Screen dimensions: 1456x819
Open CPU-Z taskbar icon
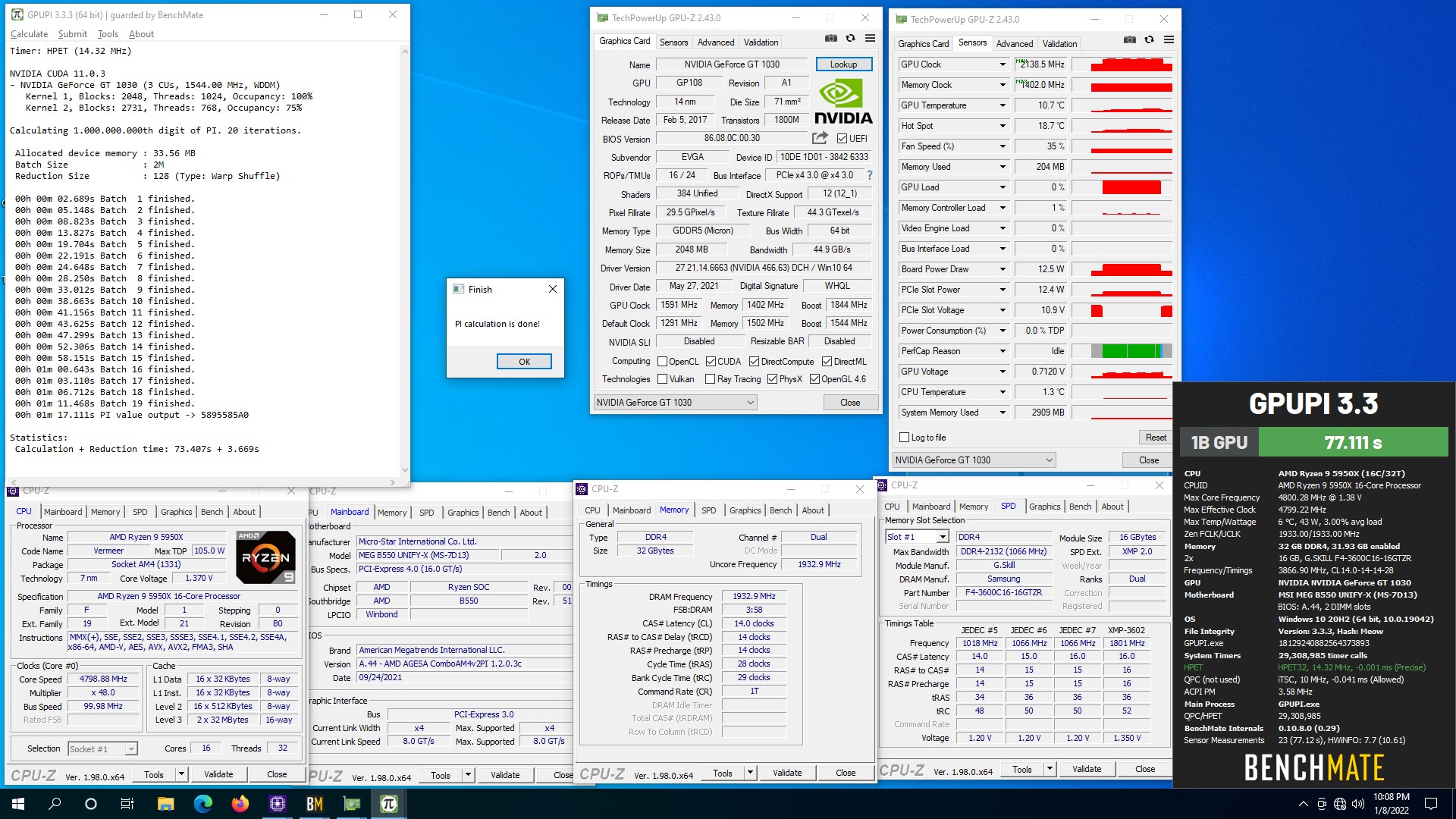click(277, 804)
